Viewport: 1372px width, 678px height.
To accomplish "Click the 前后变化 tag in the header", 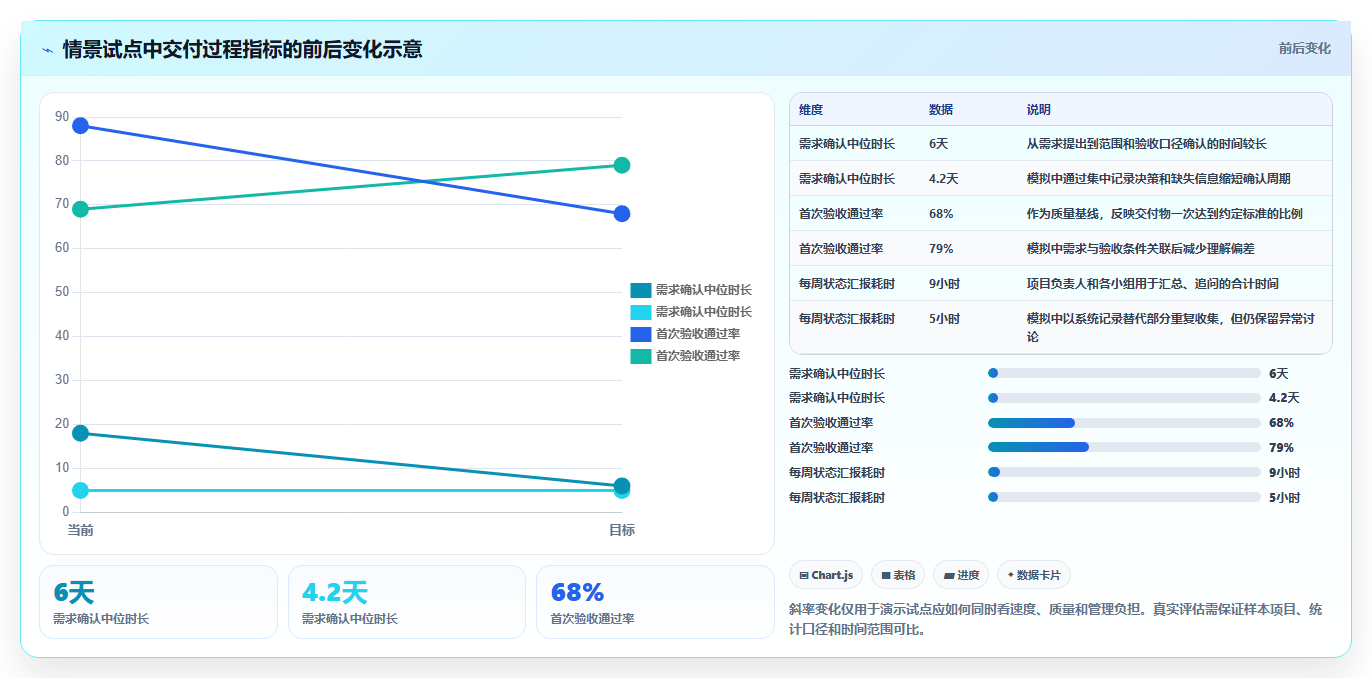I will pos(1304,48).
